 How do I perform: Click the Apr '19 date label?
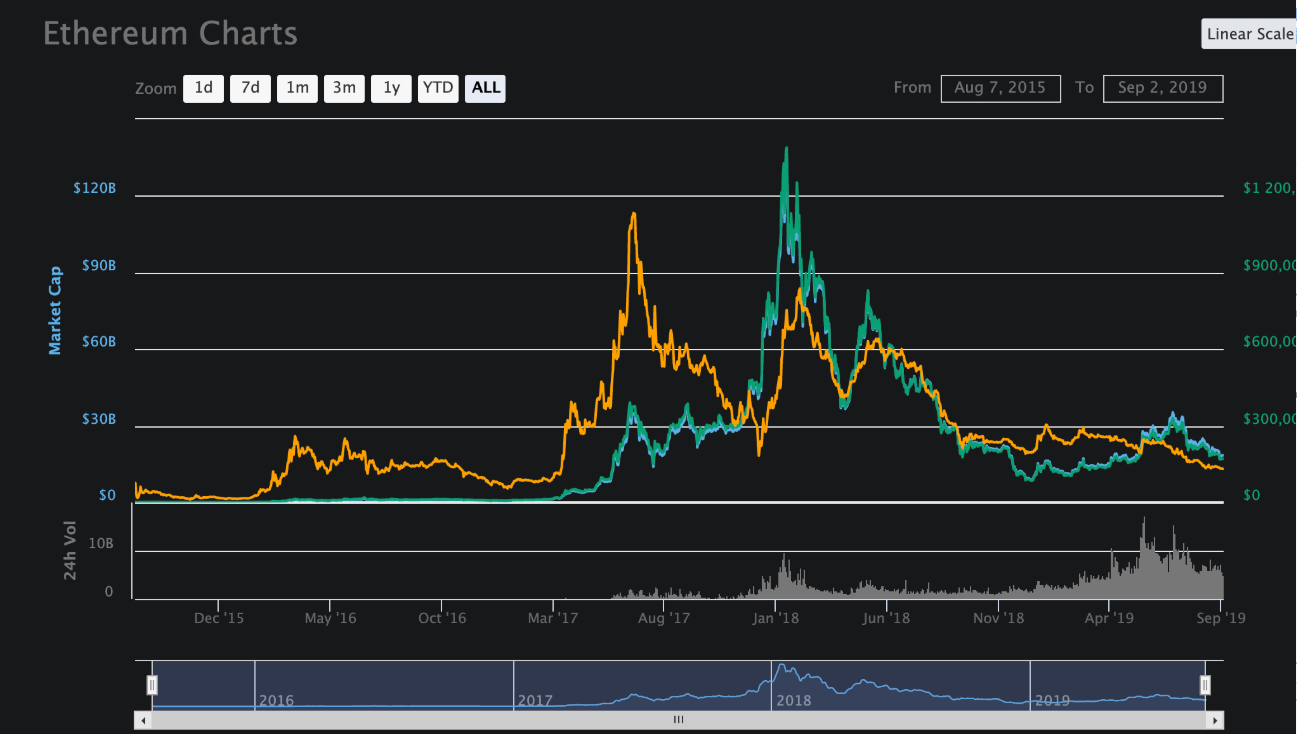tap(1109, 618)
